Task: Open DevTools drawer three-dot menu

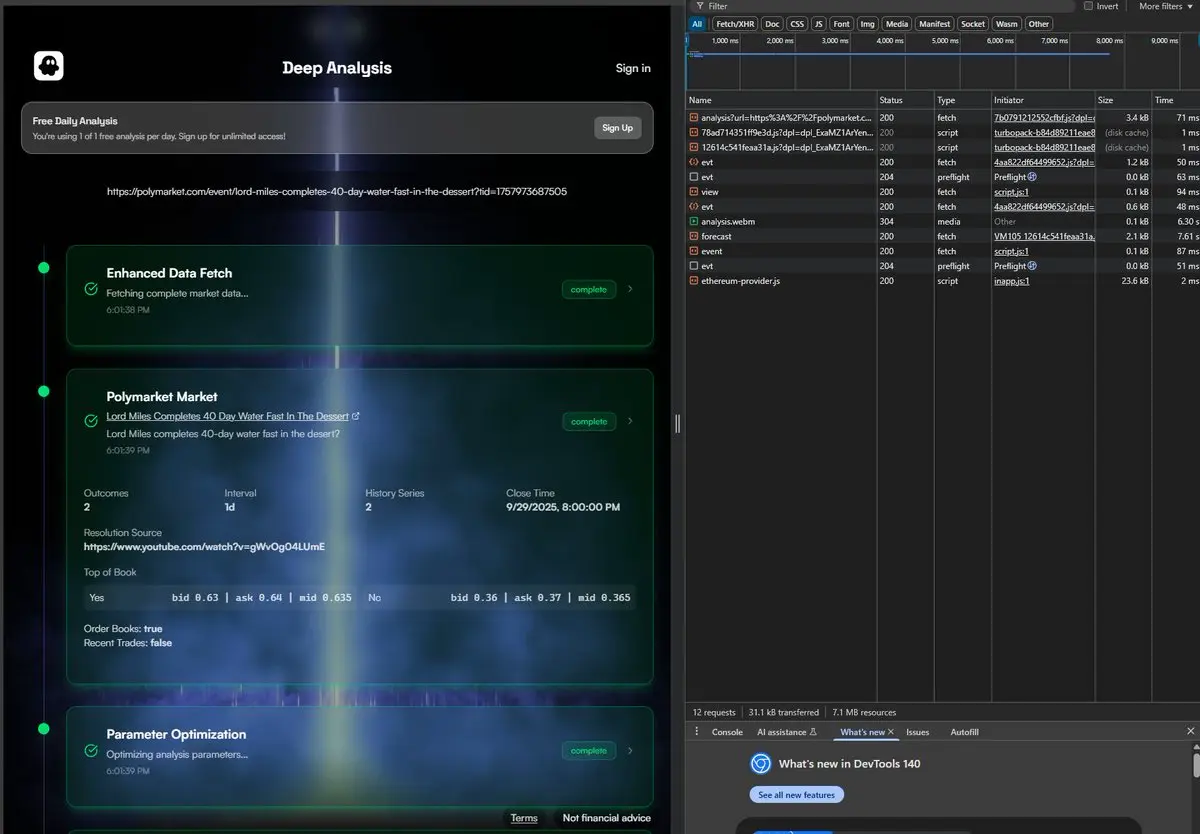Action: tap(696, 732)
